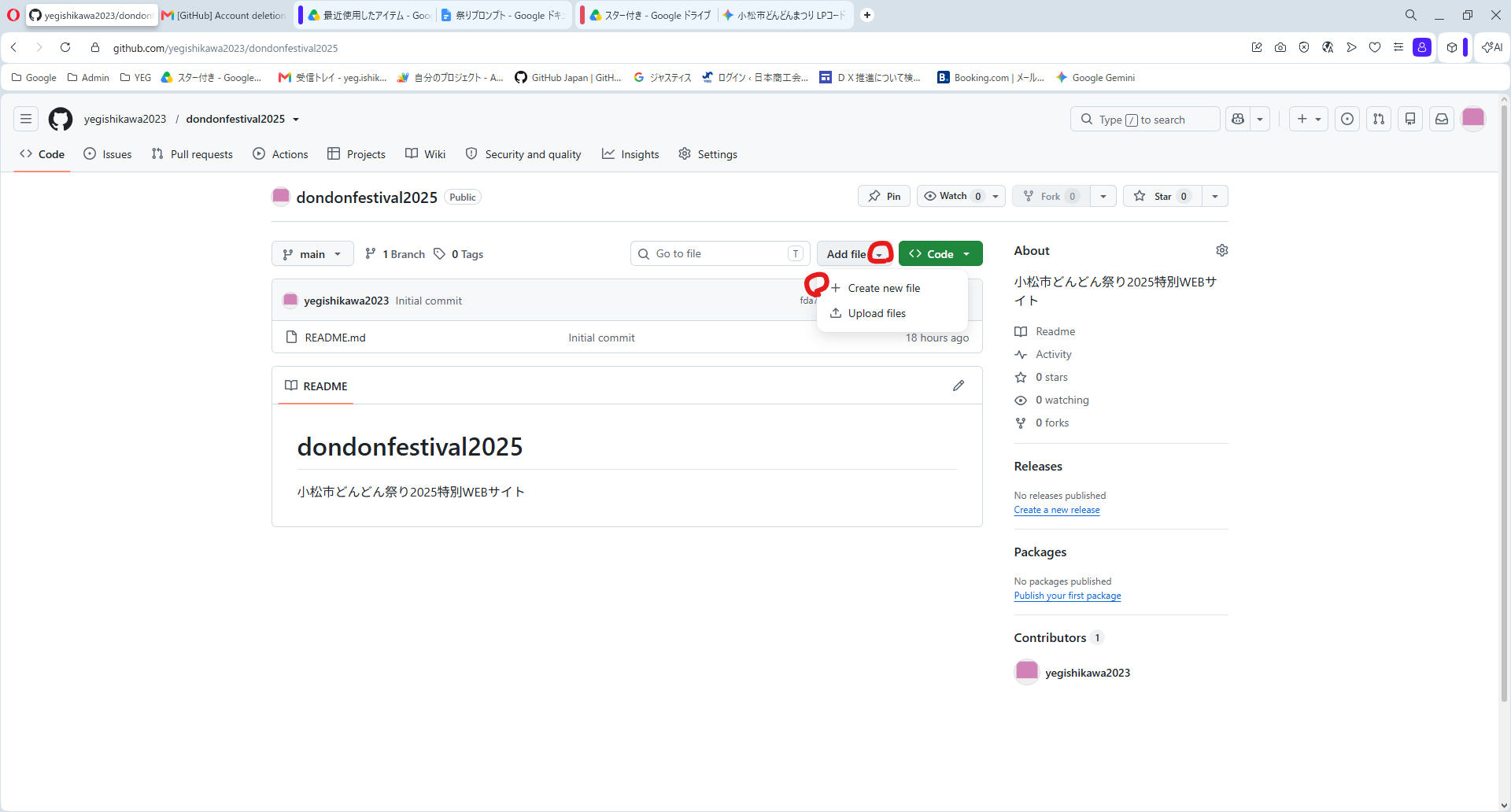Star the dondonfestival2025 repository
Viewport: 1511px width, 812px height.
(1162, 196)
